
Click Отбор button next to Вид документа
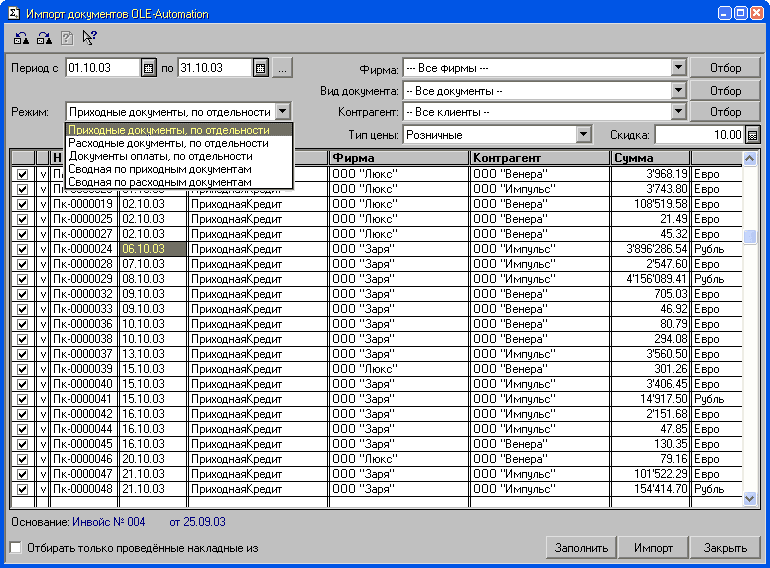pos(725,90)
